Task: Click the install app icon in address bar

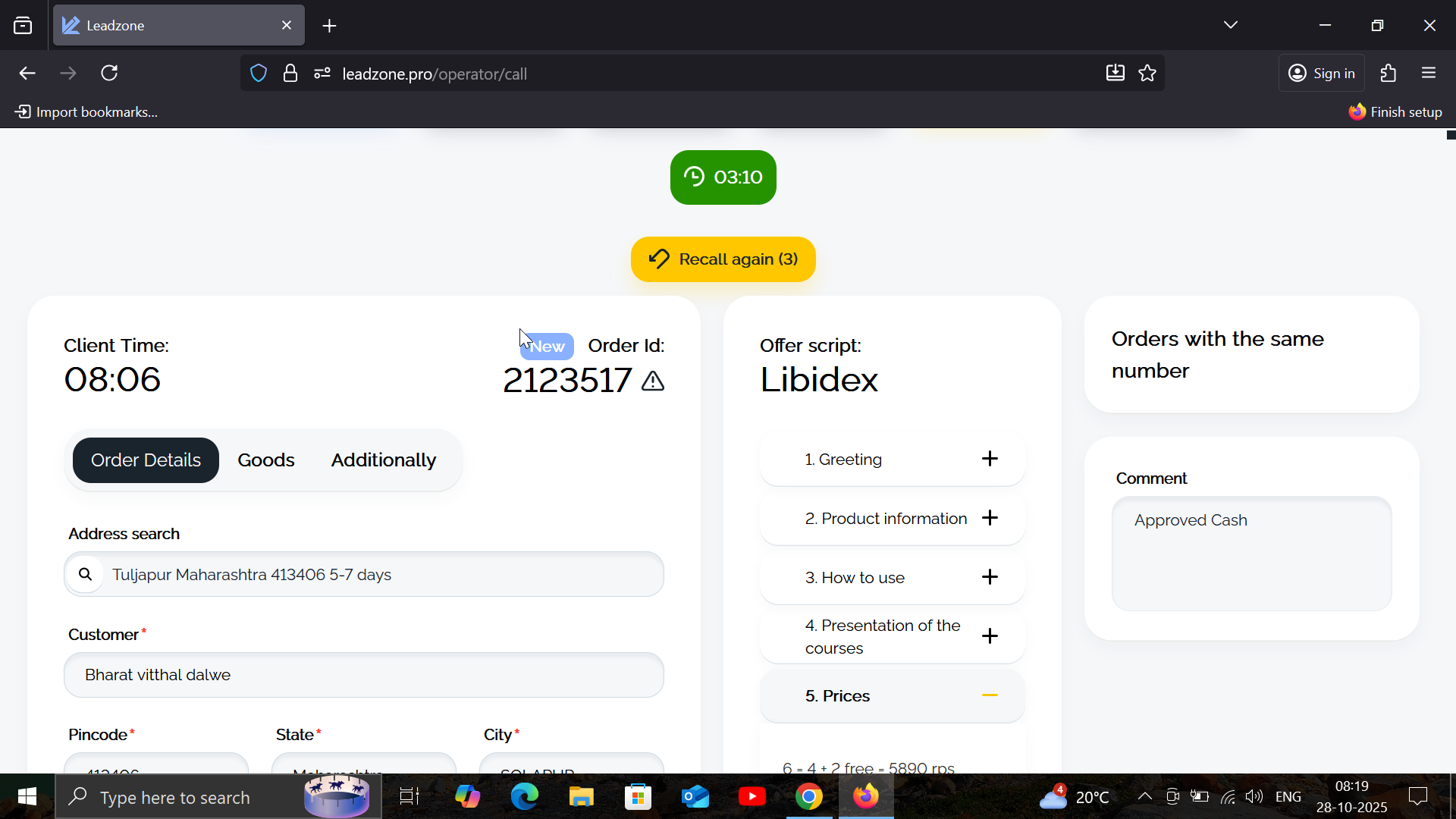Action: coord(1115,74)
